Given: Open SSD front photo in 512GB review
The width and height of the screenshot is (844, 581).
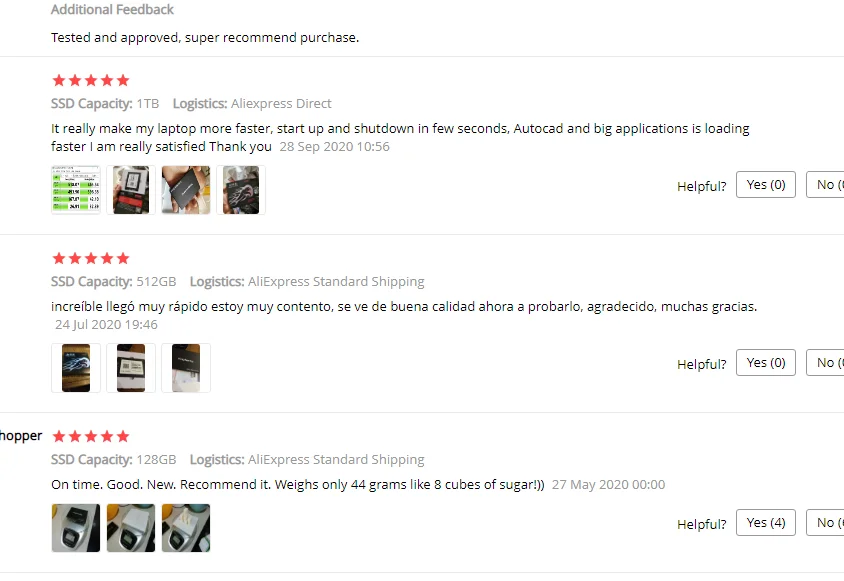Looking at the screenshot, I should (76, 368).
